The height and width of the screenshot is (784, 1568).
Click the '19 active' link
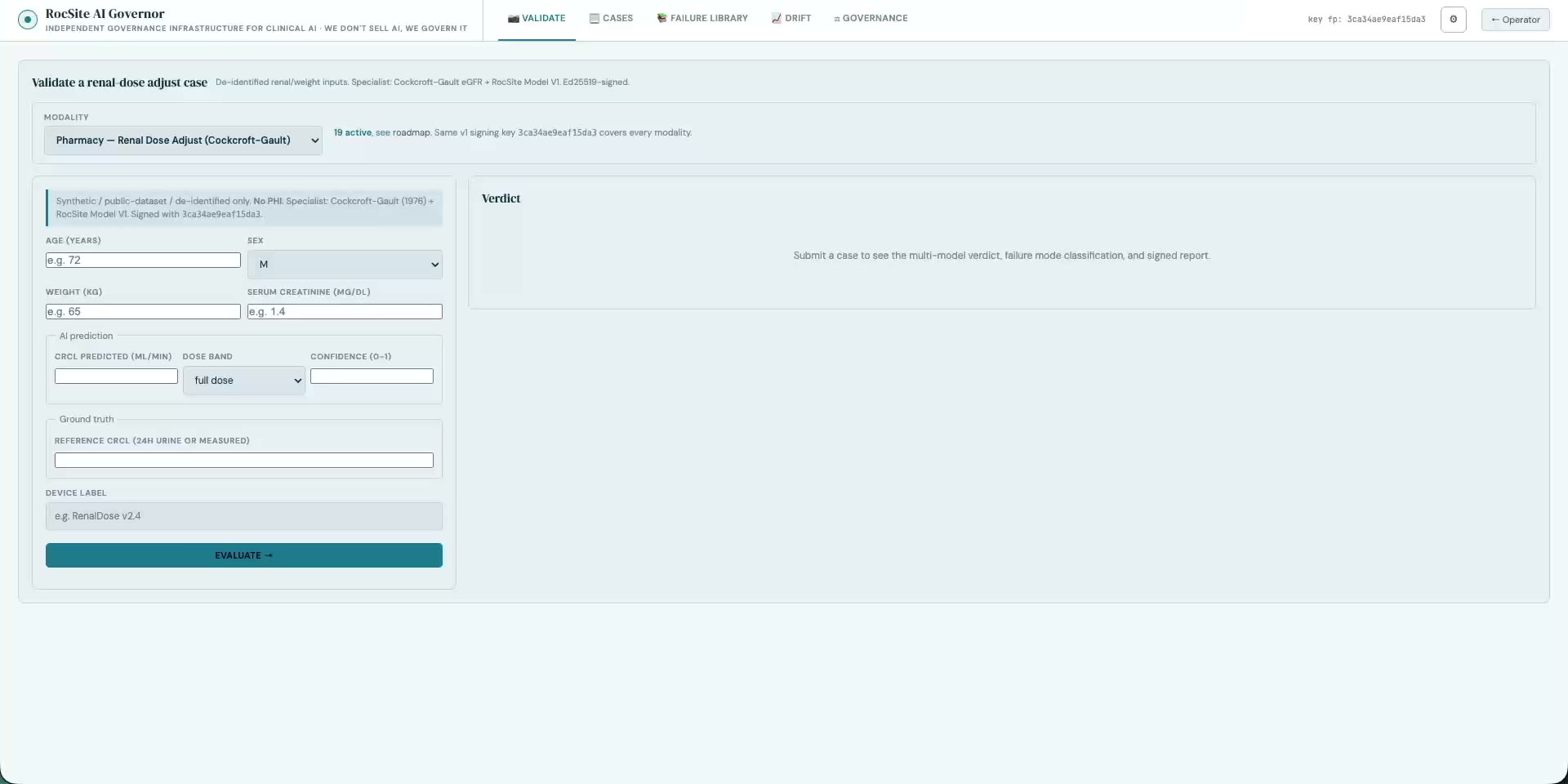coord(352,132)
